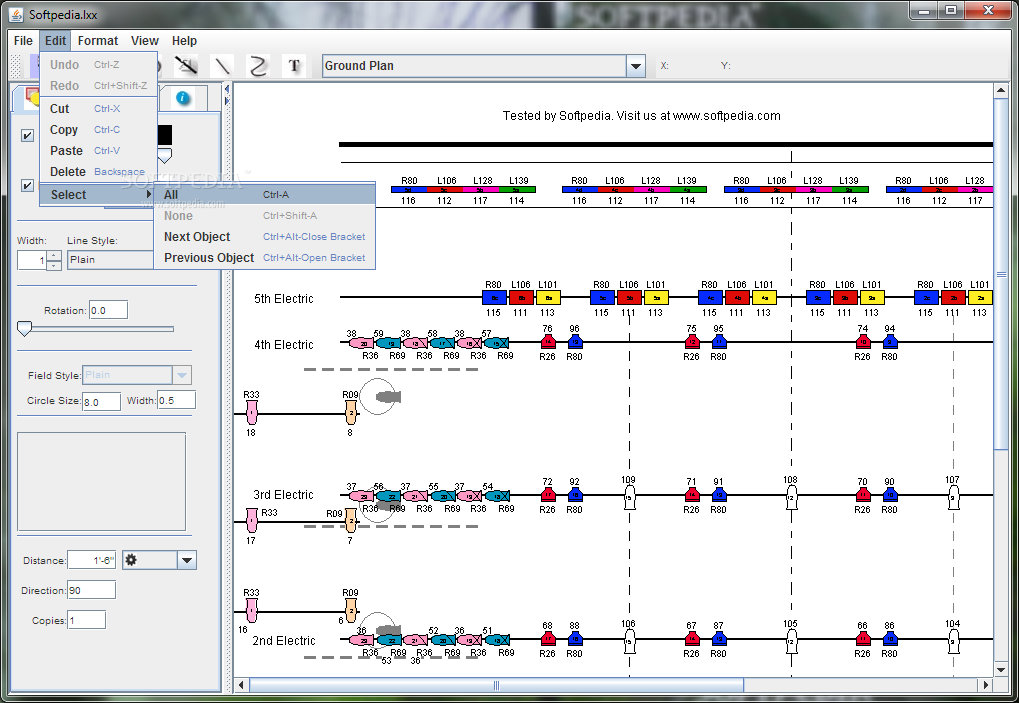This screenshot has width=1019, height=703.
Task: Click the Rotation slider handle
Action: [x=25, y=328]
